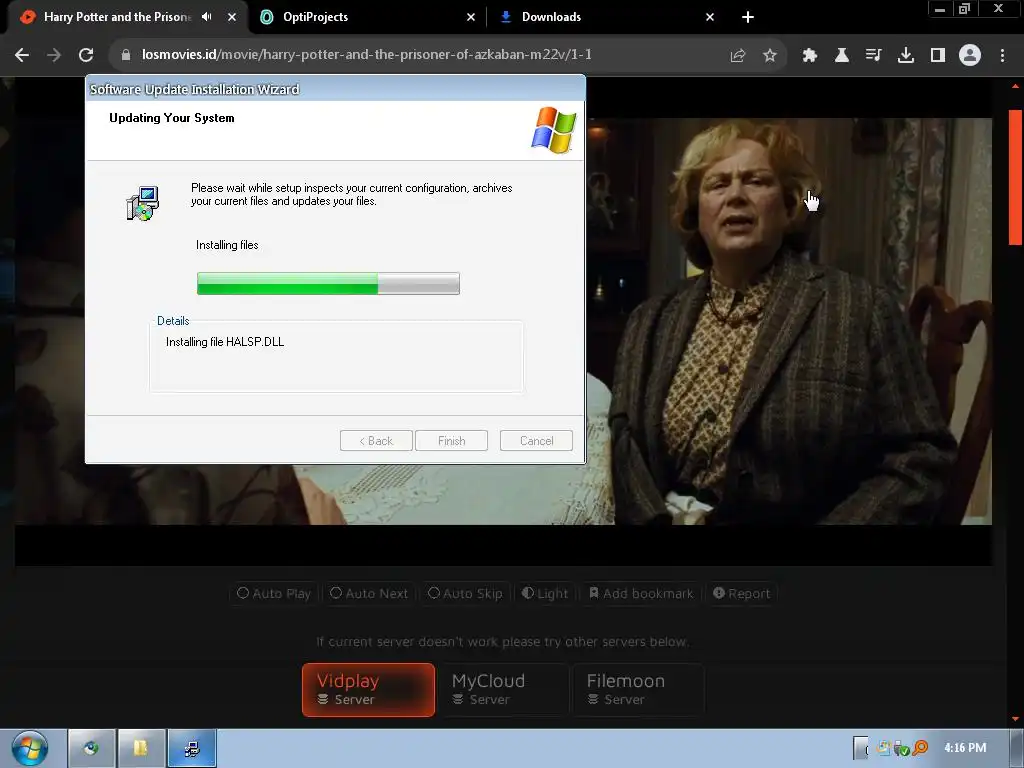
Task: Select the Vidplay server
Action: (x=368, y=690)
